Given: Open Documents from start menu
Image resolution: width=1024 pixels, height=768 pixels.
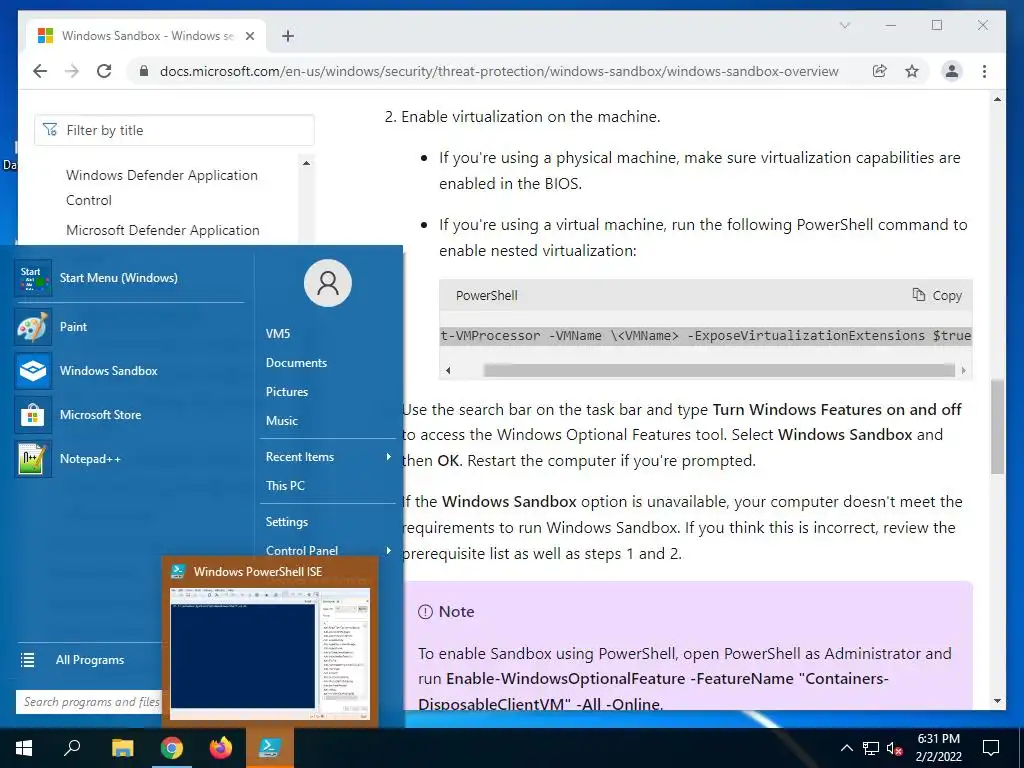Looking at the screenshot, I should pos(296,362).
